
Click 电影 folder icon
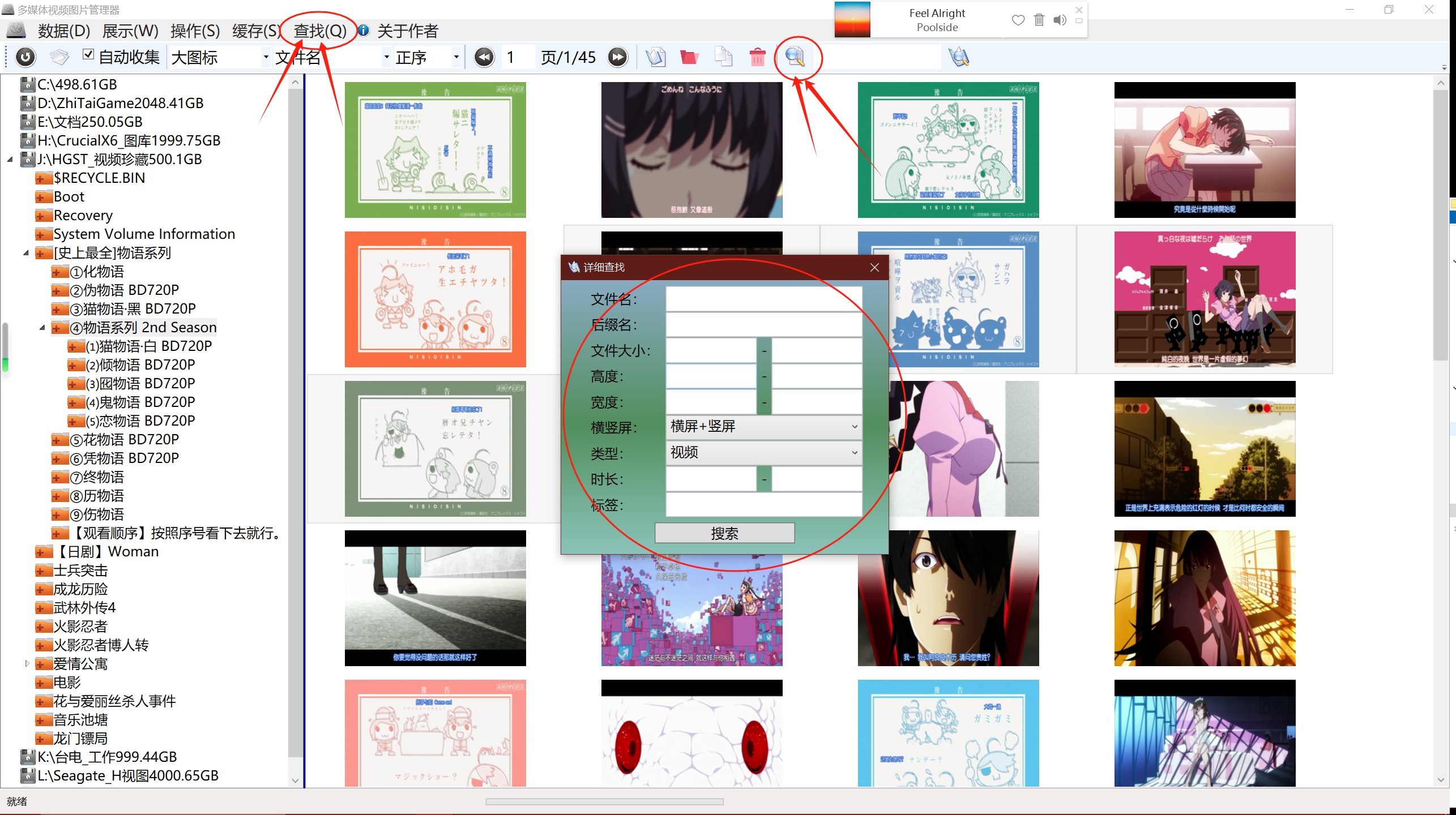point(44,683)
